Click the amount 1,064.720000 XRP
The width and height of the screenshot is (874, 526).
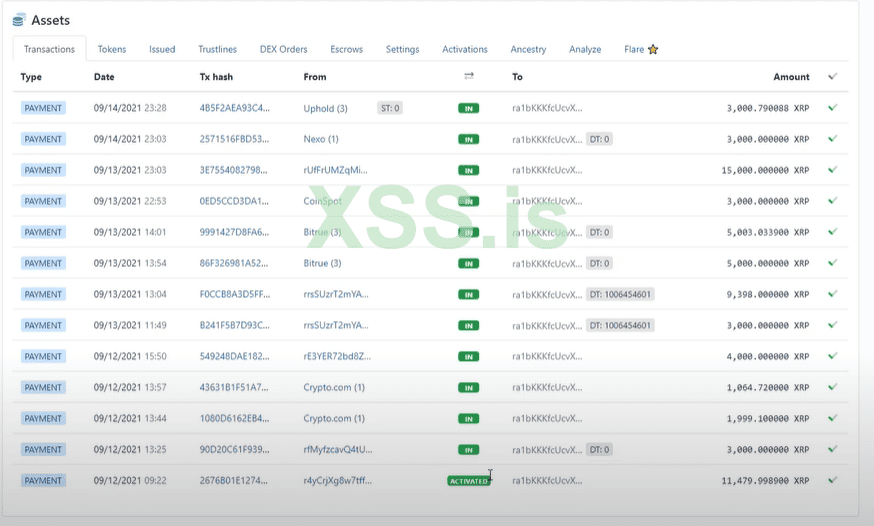(x=768, y=387)
